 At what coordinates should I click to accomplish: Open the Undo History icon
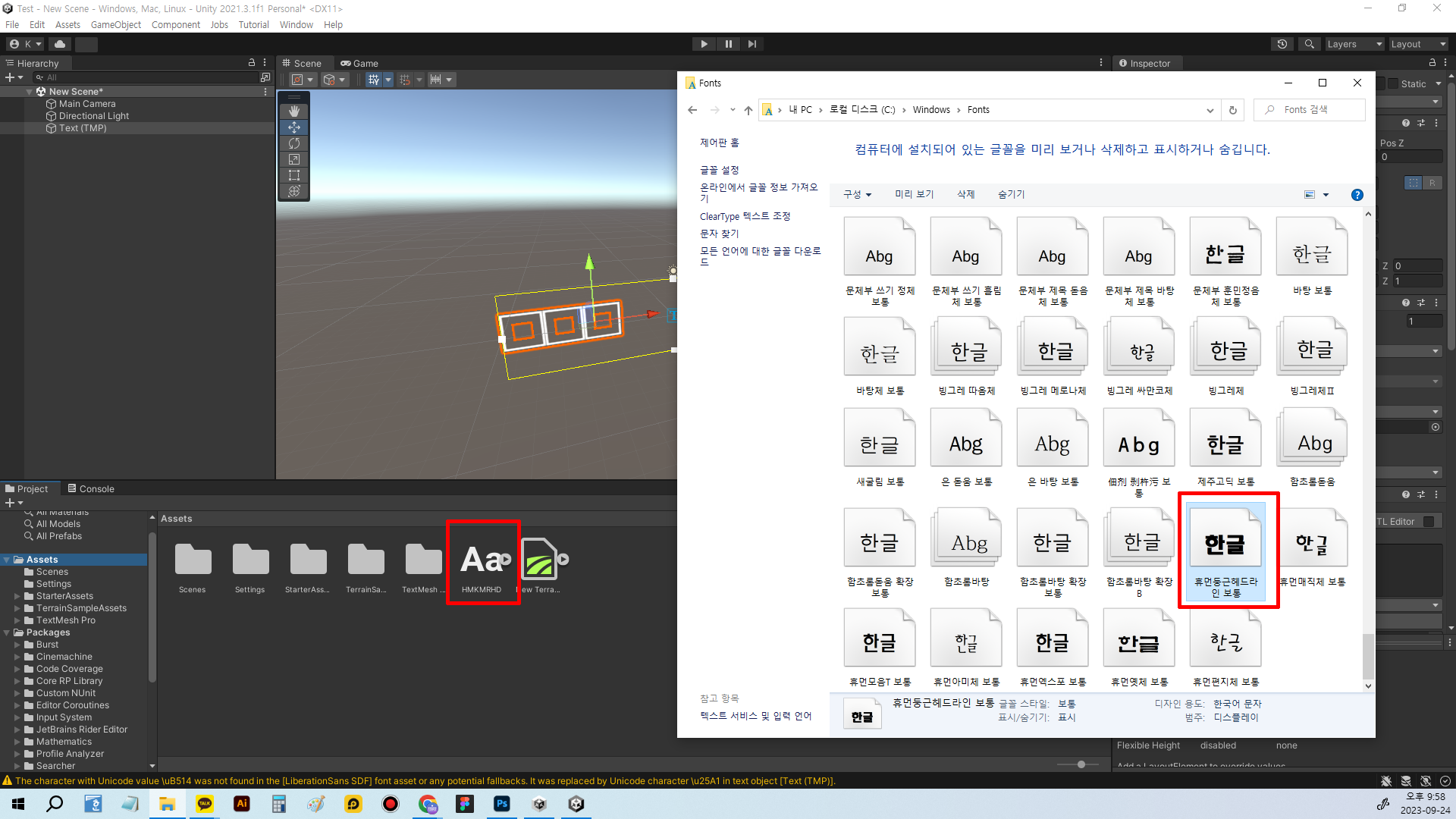[x=1282, y=44]
